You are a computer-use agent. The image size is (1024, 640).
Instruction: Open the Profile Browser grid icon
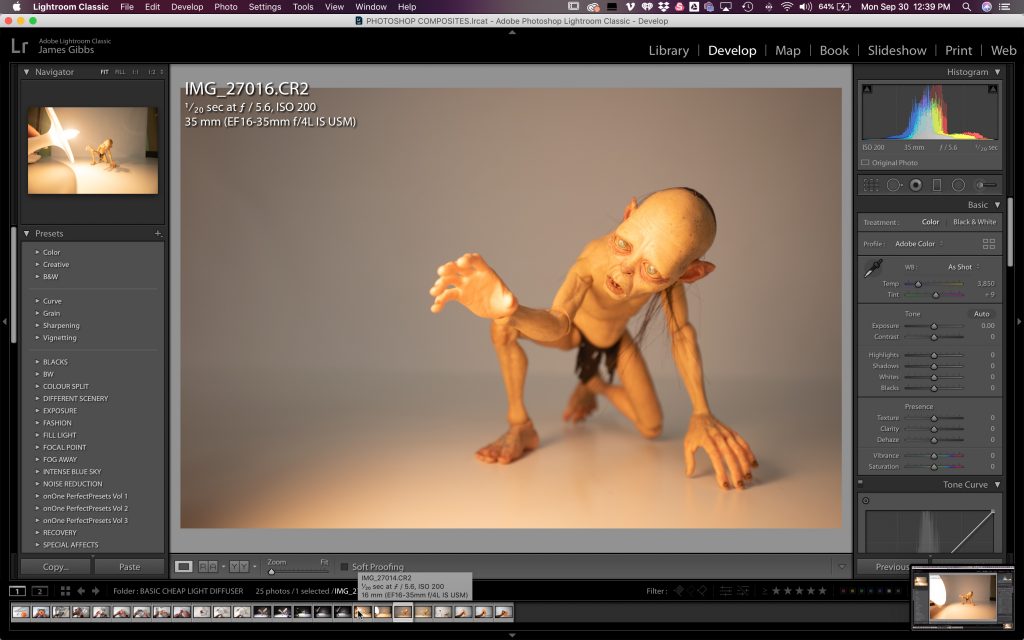(989, 244)
